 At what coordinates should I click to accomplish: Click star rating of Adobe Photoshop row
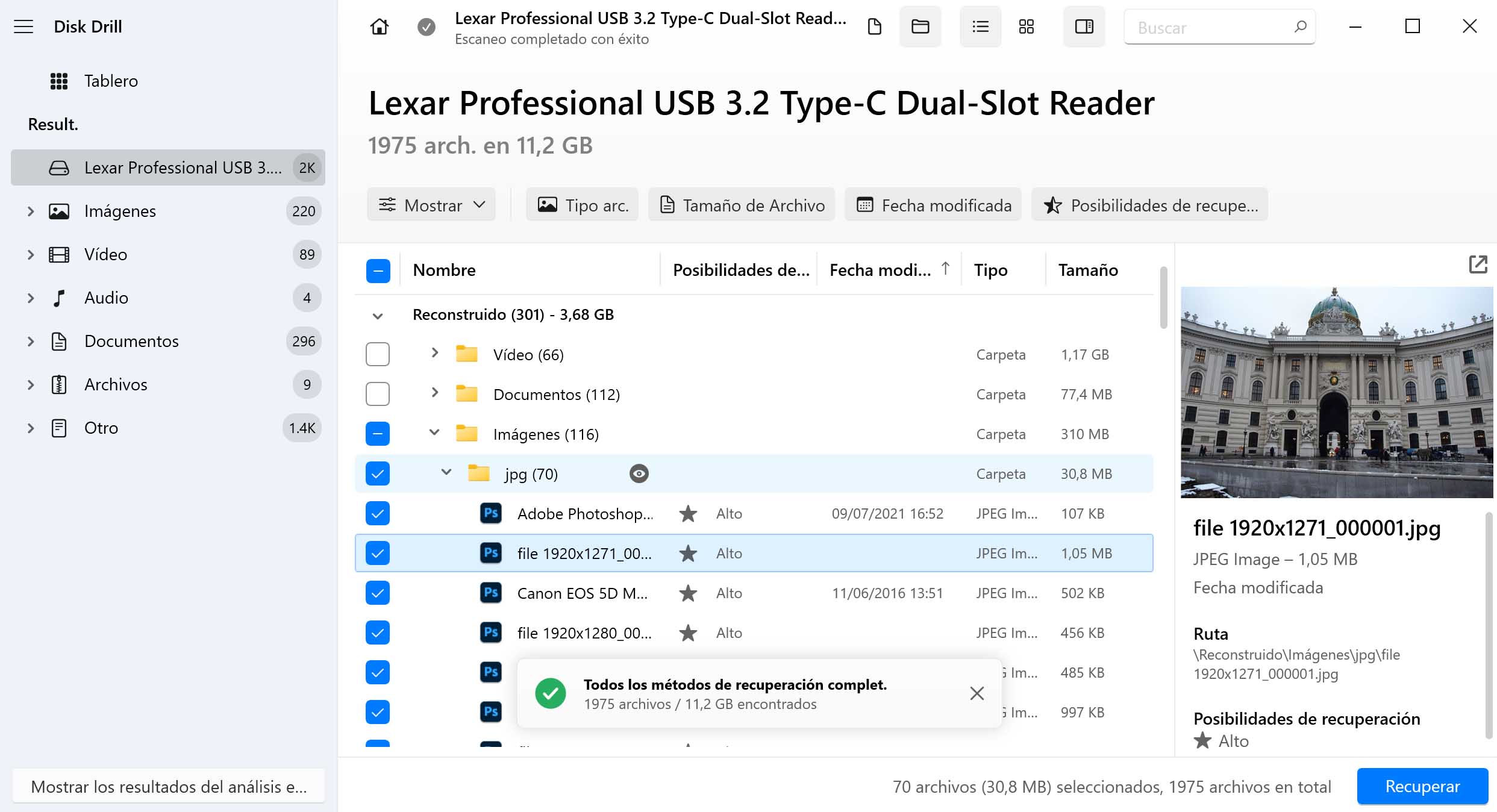point(688,514)
